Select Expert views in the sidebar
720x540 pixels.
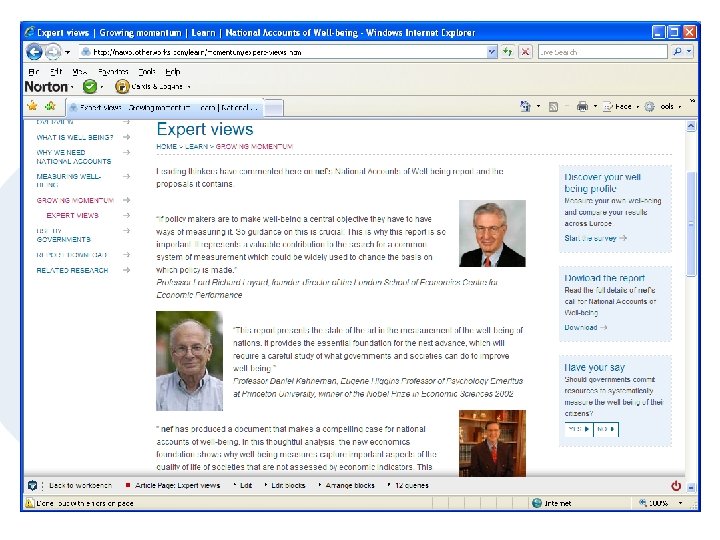pos(72,215)
